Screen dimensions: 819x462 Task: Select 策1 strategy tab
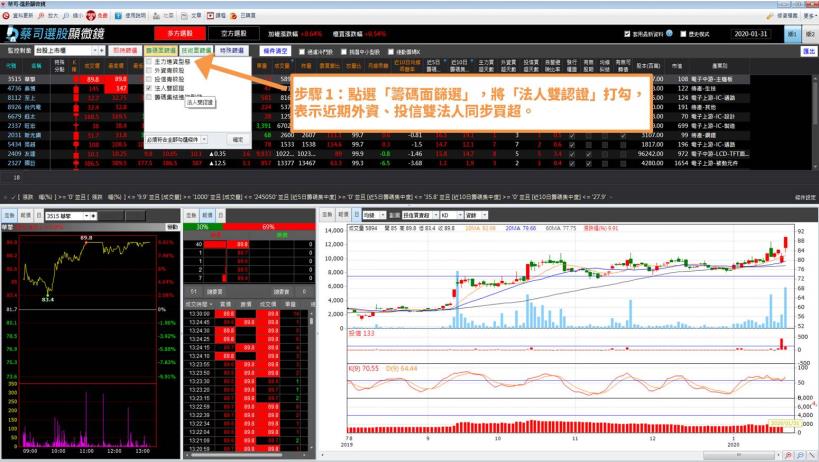pyautogui.click(x=793, y=34)
